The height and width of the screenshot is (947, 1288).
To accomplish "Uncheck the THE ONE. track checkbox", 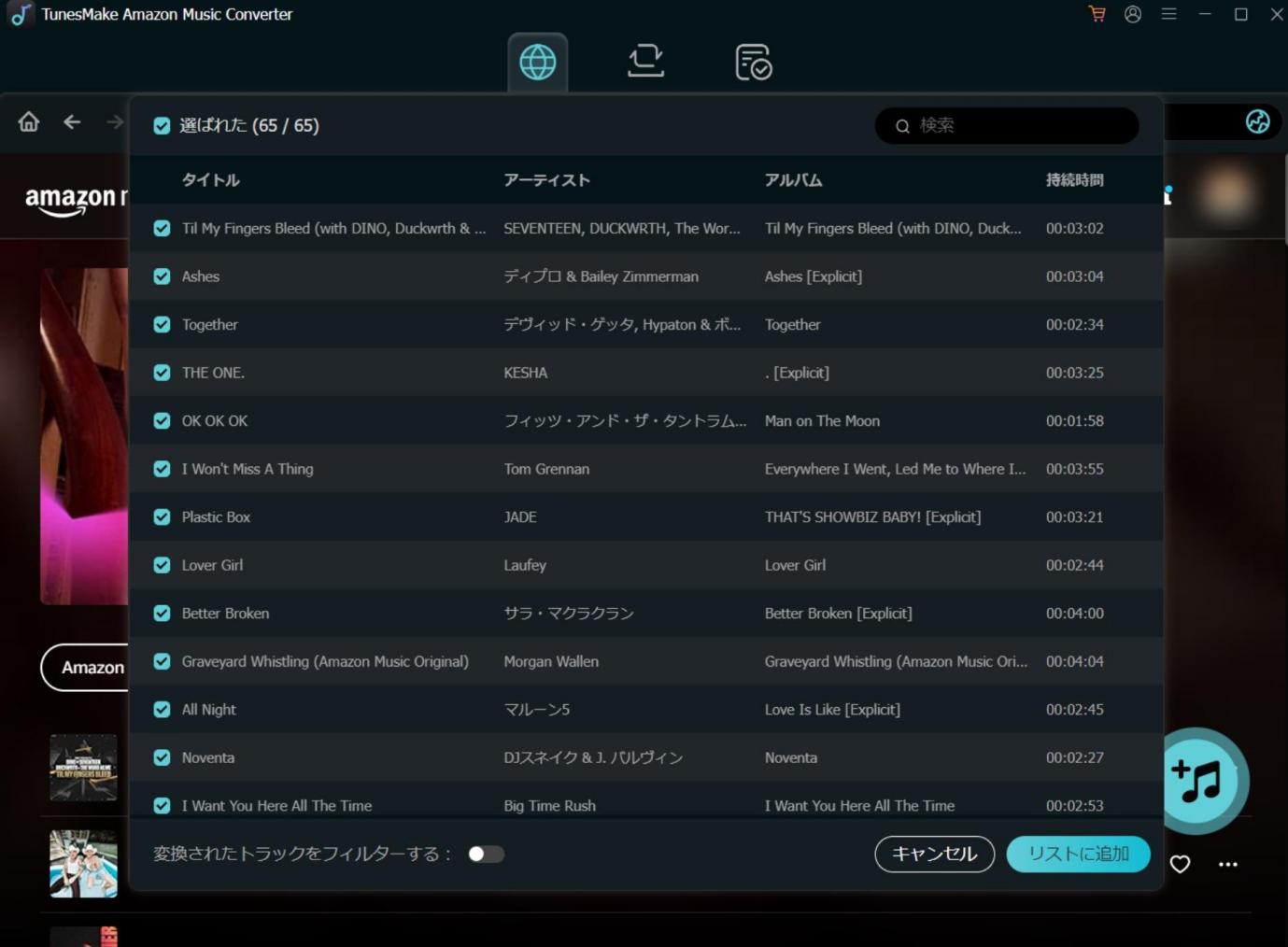I will (162, 373).
